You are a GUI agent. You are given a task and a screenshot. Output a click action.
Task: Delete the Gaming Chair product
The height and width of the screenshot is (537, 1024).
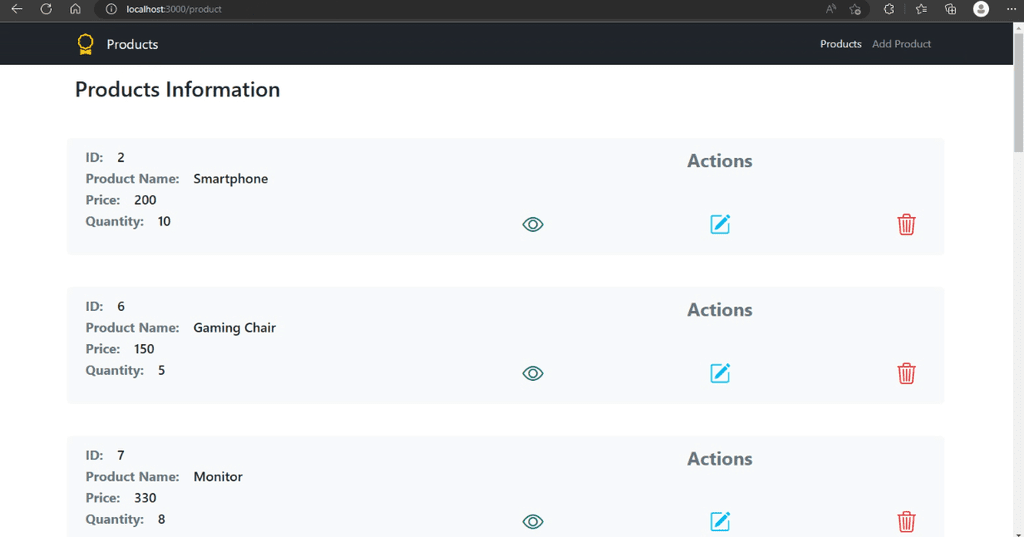(906, 373)
